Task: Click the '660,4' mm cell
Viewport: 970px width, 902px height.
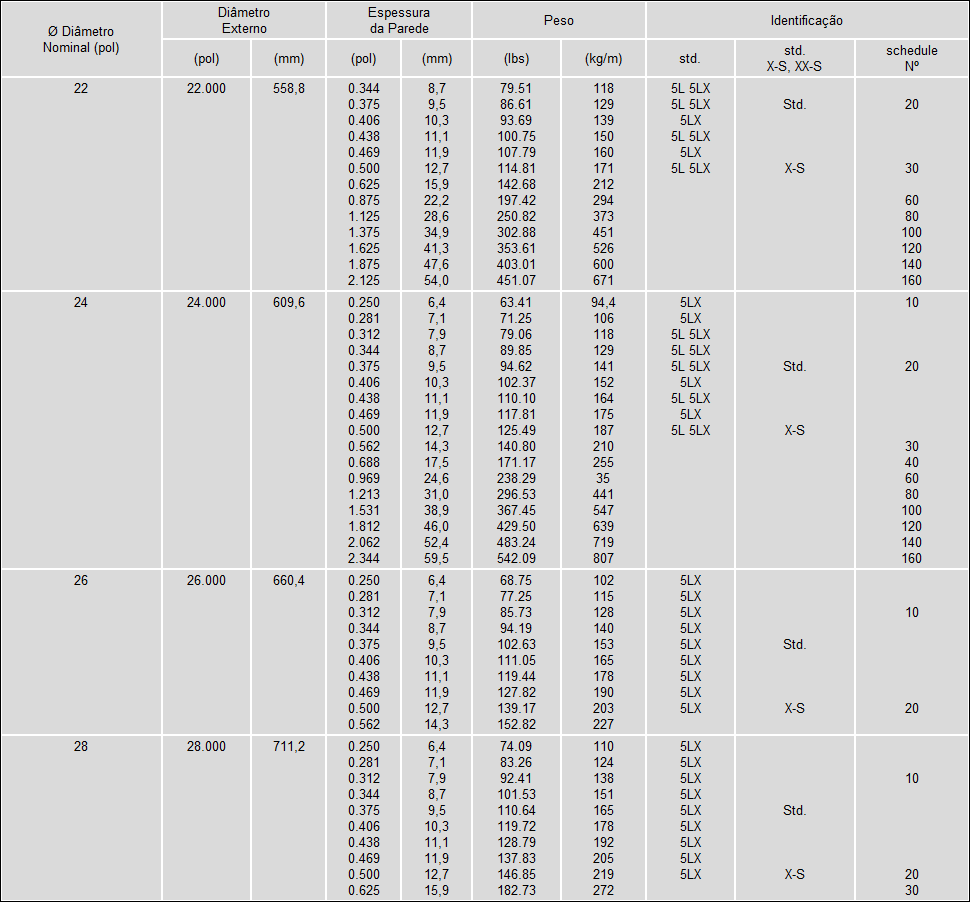Action: coord(289,580)
